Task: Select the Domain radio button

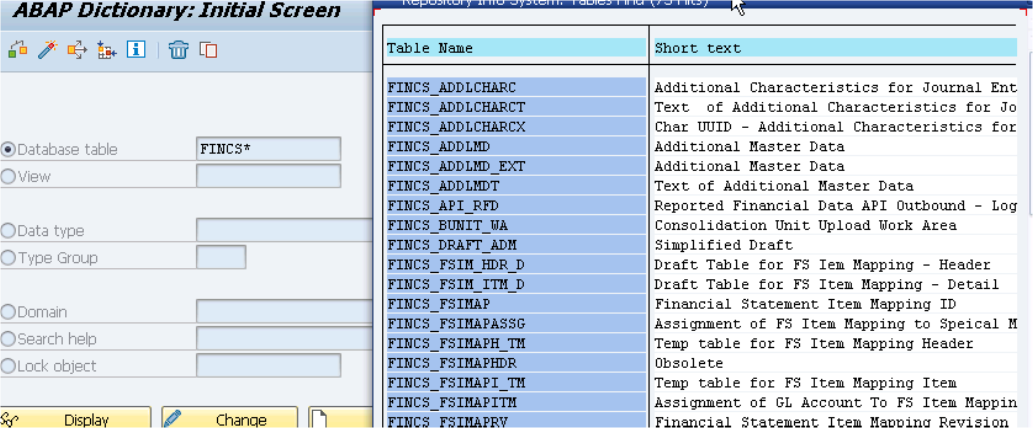Action: [x=9, y=312]
